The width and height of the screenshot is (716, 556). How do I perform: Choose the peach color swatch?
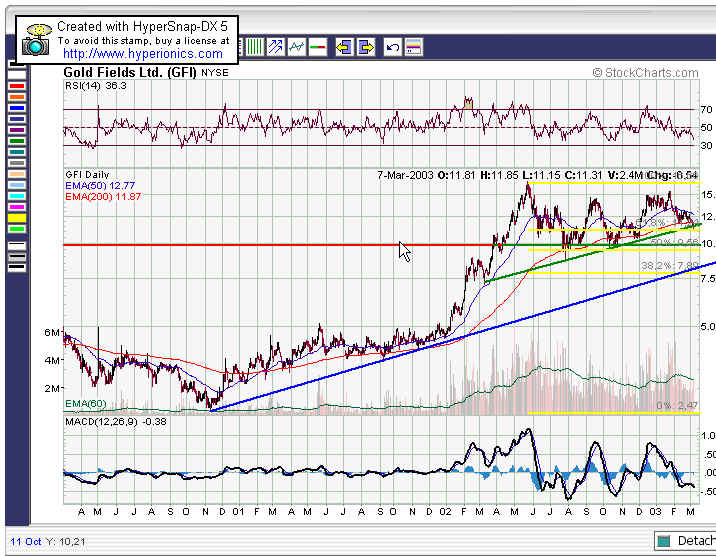[x=17, y=174]
